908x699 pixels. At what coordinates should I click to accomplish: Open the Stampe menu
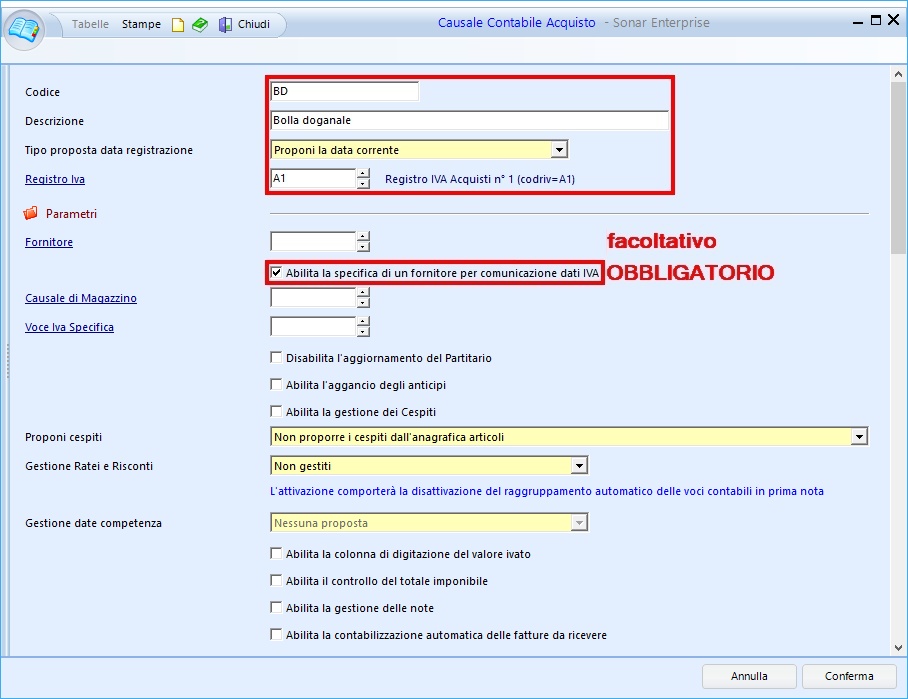pos(141,24)
